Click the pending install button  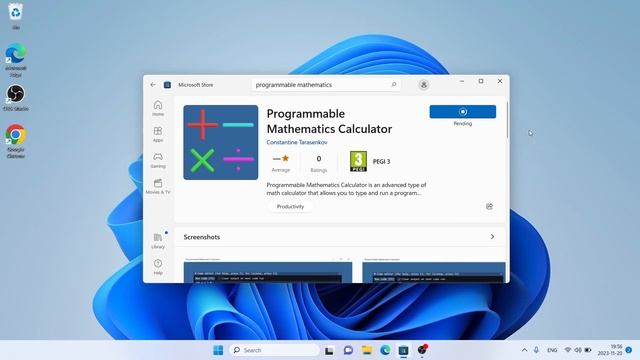click(x=463, y=111)
